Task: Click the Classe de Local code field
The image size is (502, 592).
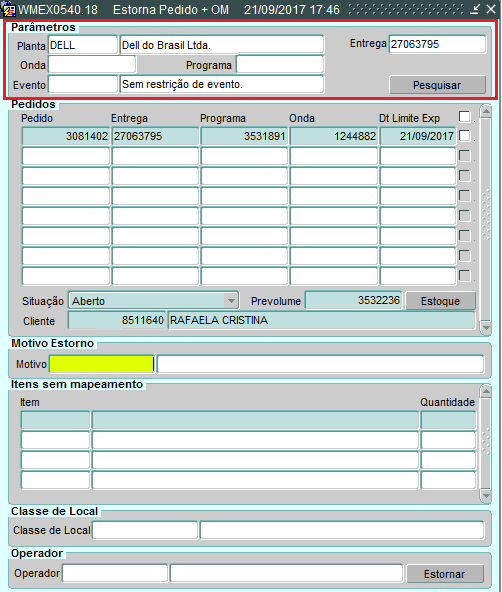Action: pos(145,530)
